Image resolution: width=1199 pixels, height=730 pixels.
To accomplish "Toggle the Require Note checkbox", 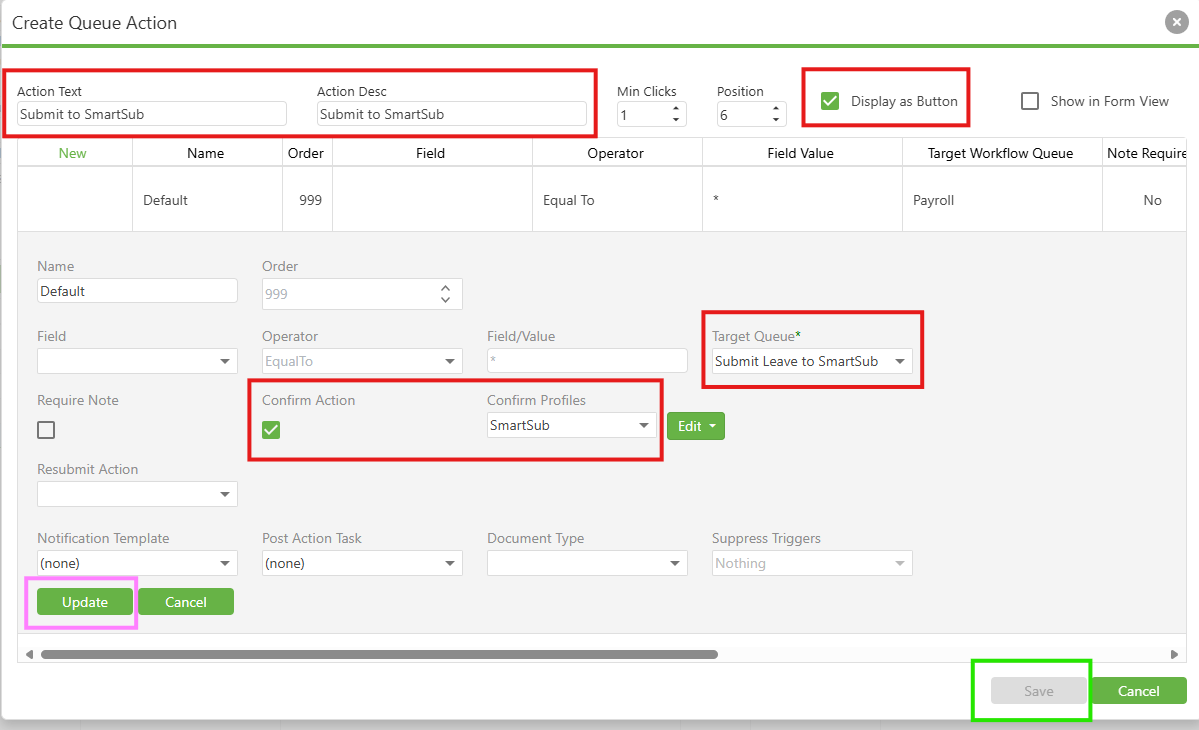I will pyautogui.click(x=46, y=430).
